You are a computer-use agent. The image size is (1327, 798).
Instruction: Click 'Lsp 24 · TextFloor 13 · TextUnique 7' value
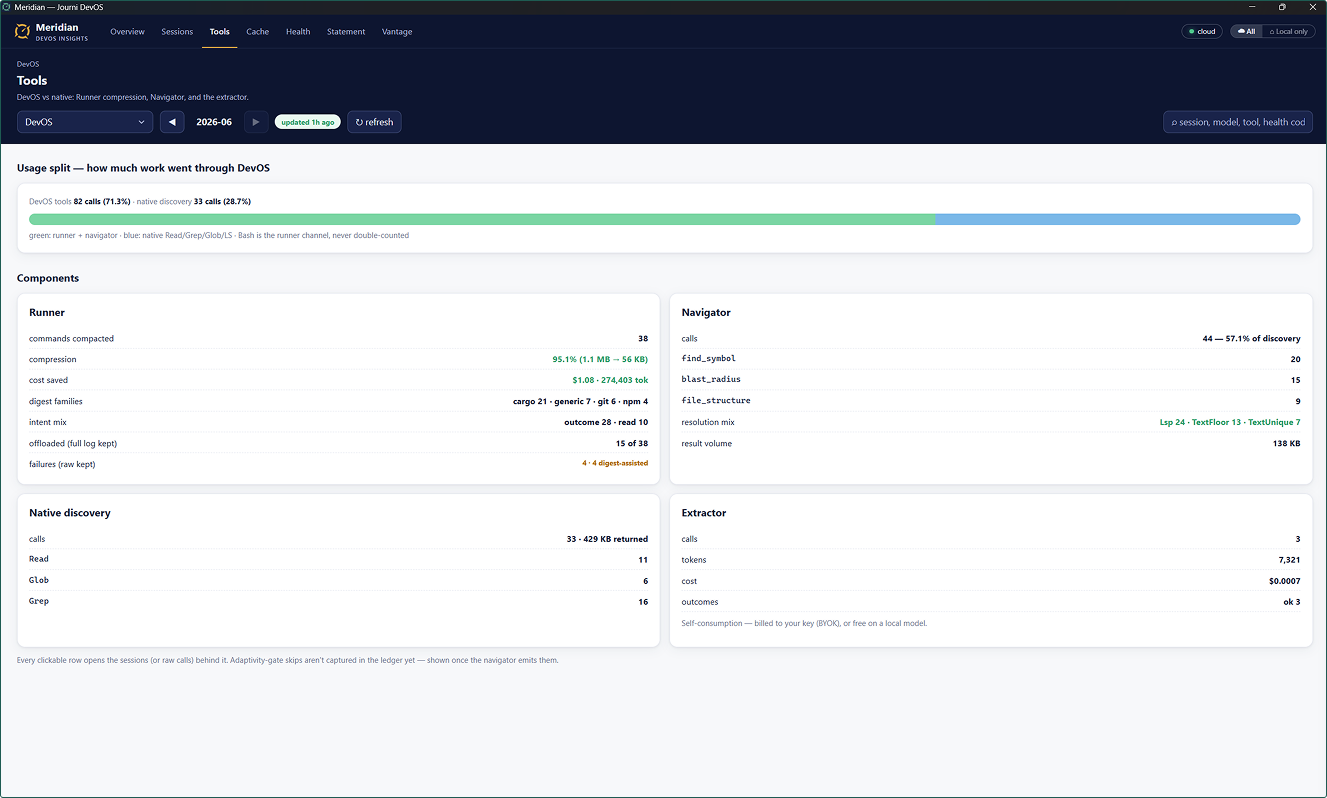[1230, 422]
